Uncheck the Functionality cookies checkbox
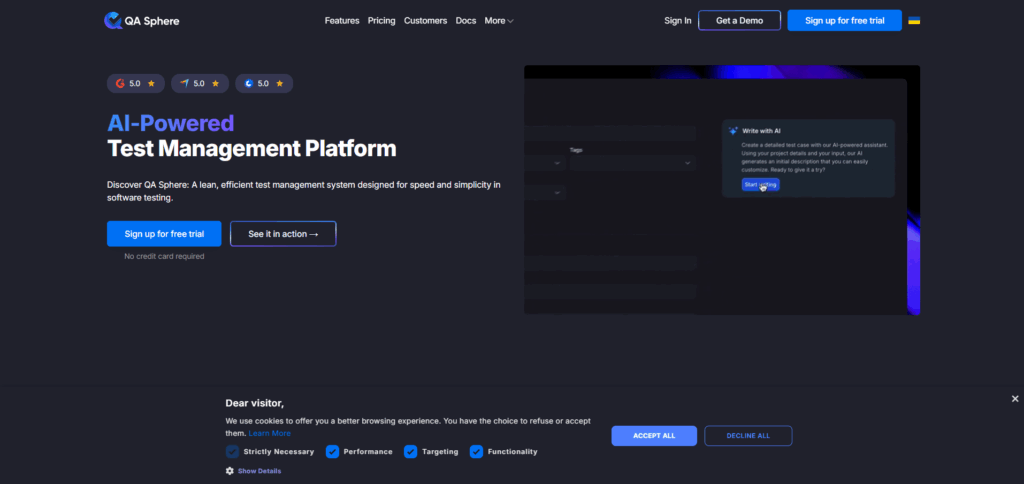 [x=476, y=451]
